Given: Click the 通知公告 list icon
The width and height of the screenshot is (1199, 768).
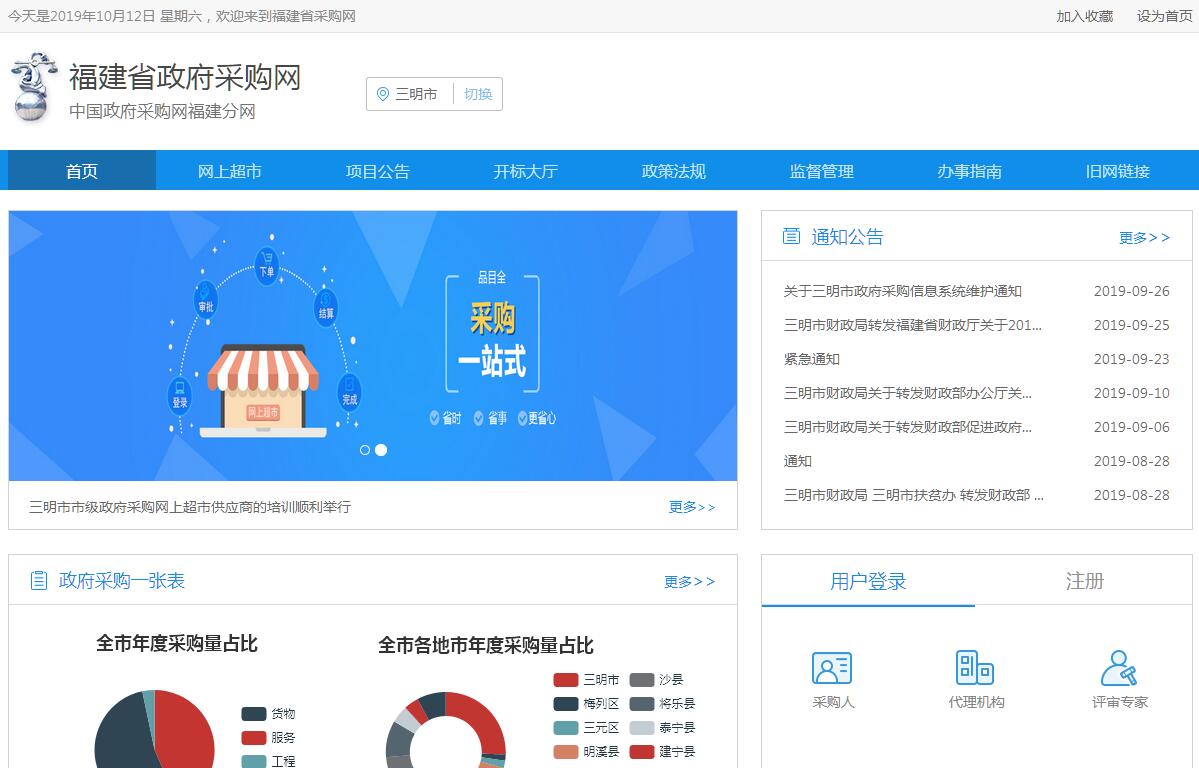Looking at the screenshot, I should 791,236.
